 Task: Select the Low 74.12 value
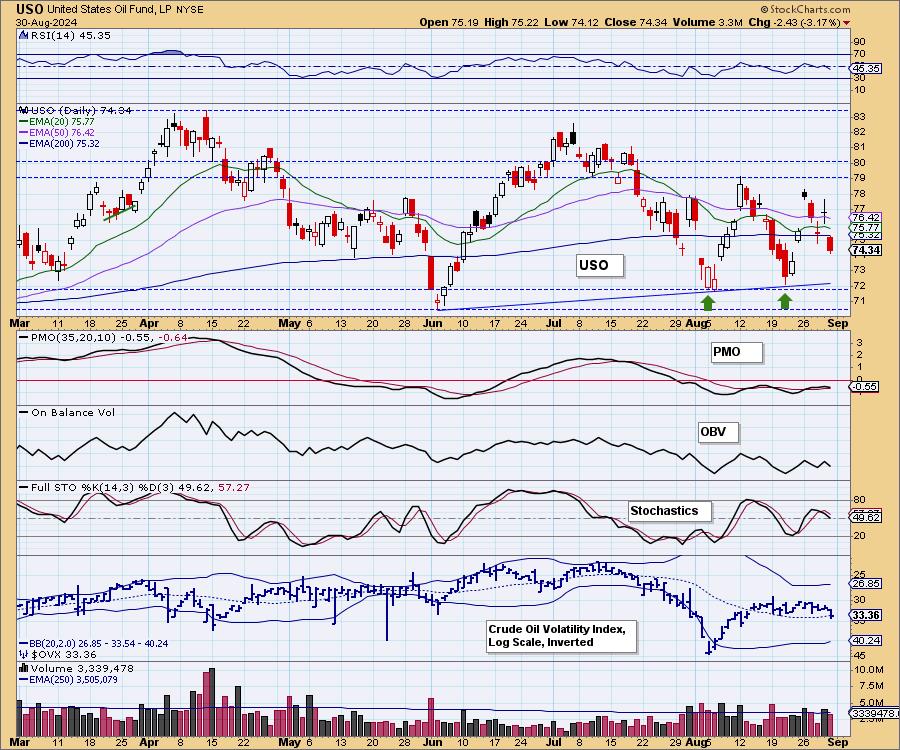coord(571,22)
